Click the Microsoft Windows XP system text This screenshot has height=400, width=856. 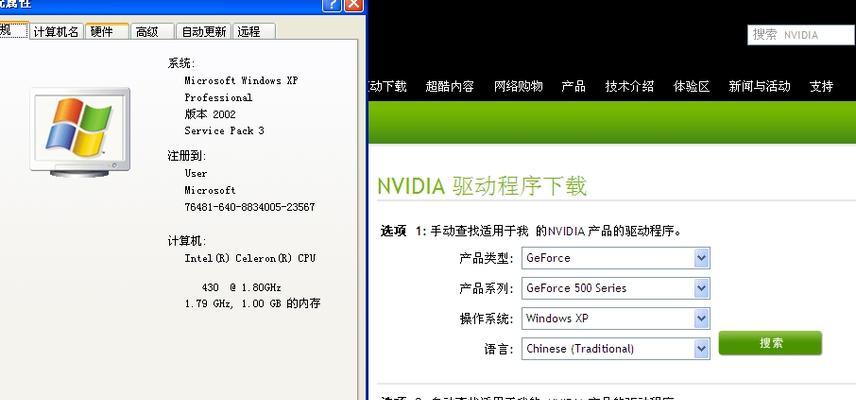[x=241, y=80]
